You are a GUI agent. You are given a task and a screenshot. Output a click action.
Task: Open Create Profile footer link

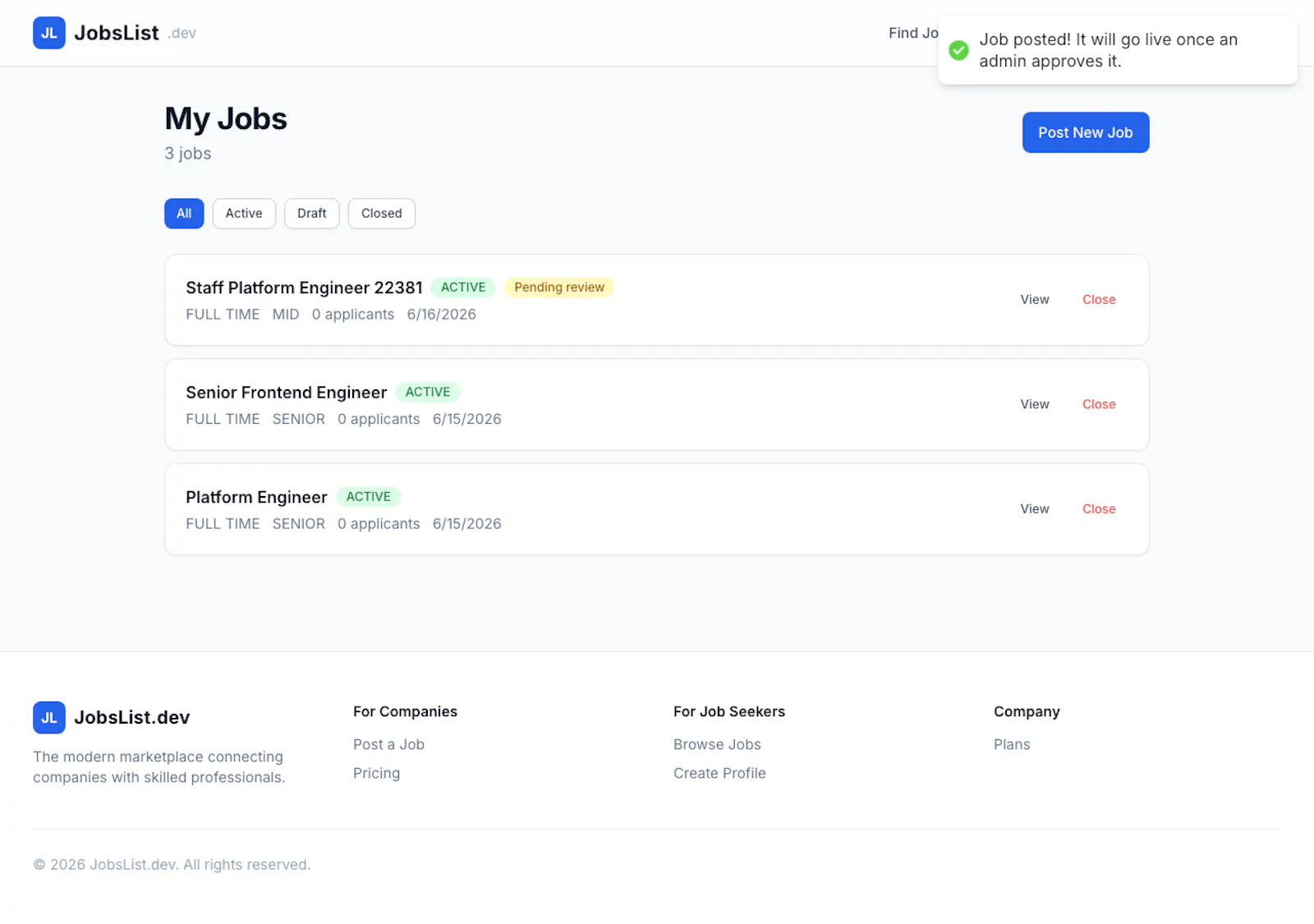tap(719, 773)
